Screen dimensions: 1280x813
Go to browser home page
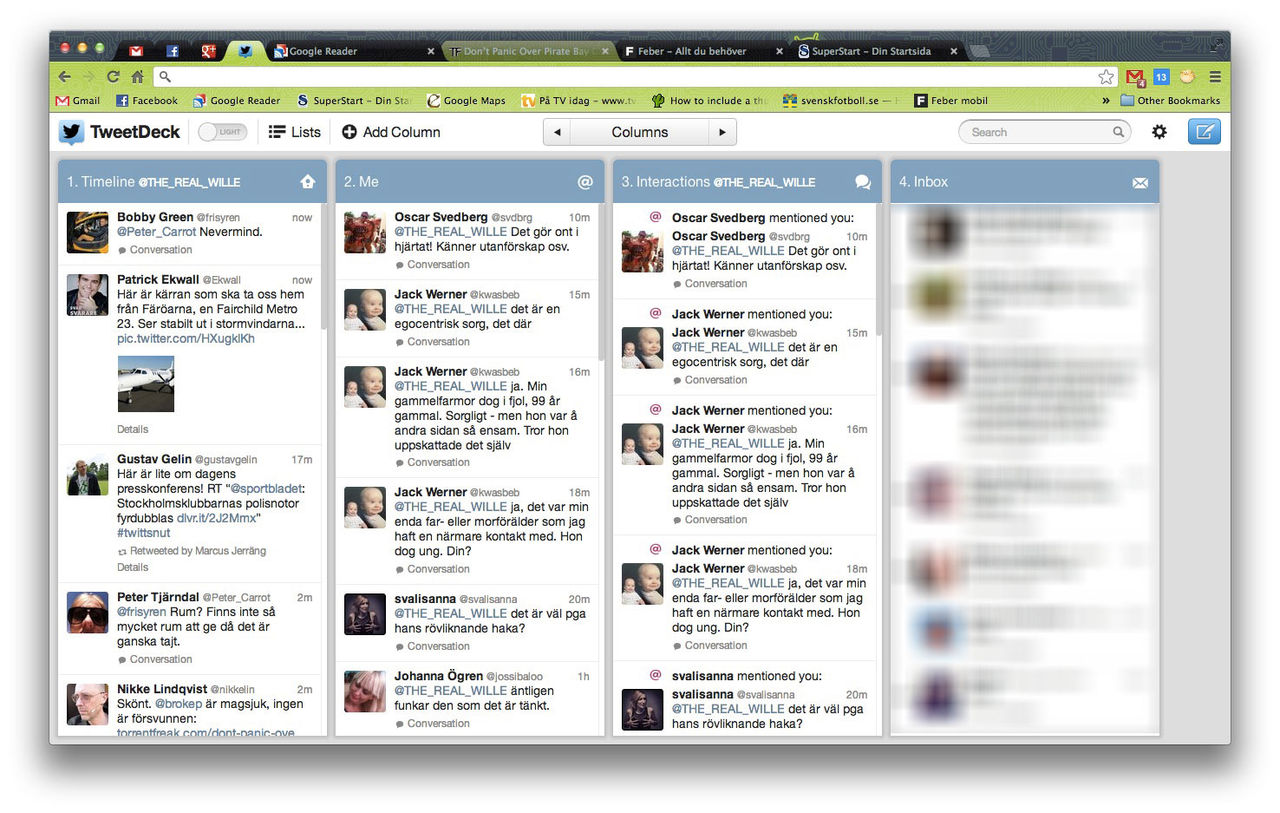(x=137, y=76)
